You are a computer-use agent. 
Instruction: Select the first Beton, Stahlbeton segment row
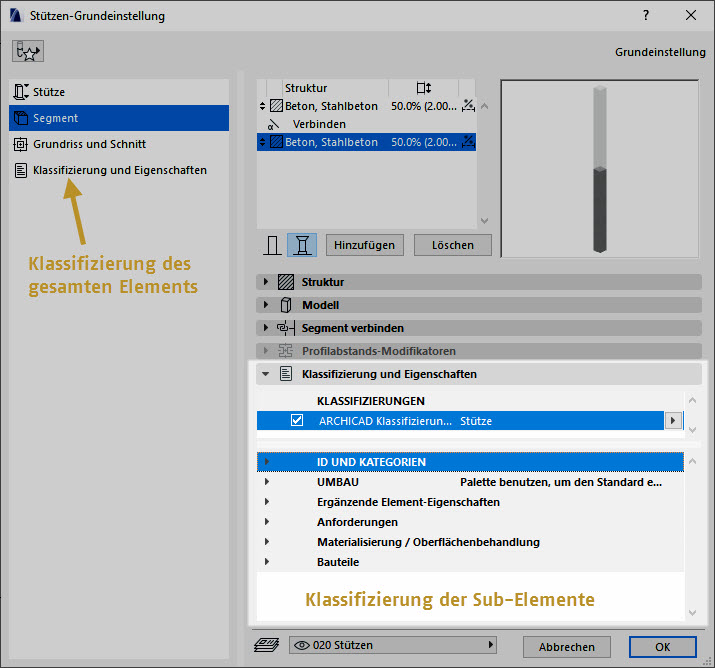[x=366, y=106]
